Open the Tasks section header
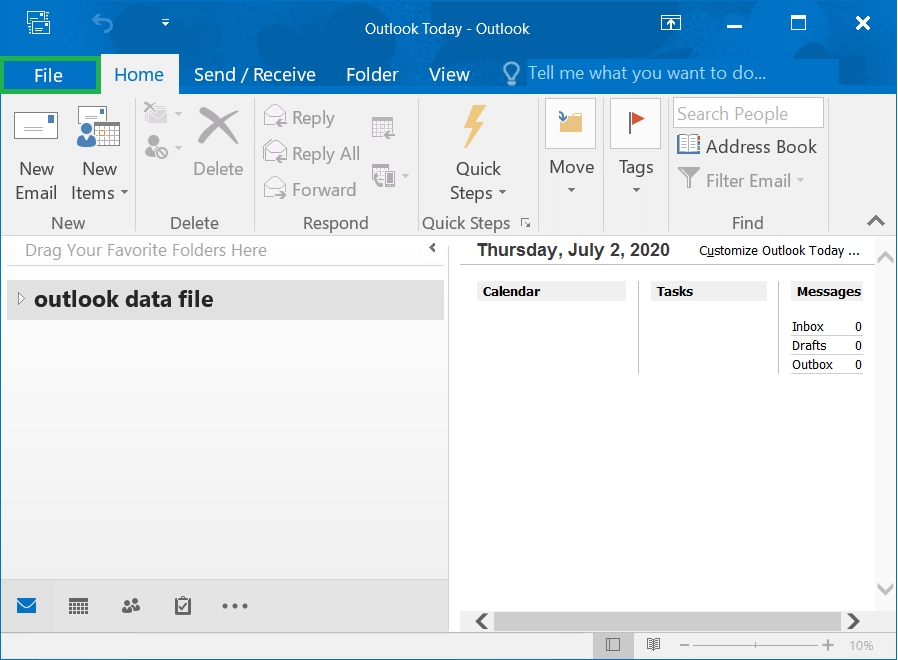Screen dimensions: 898x660 tap(708, 291)
